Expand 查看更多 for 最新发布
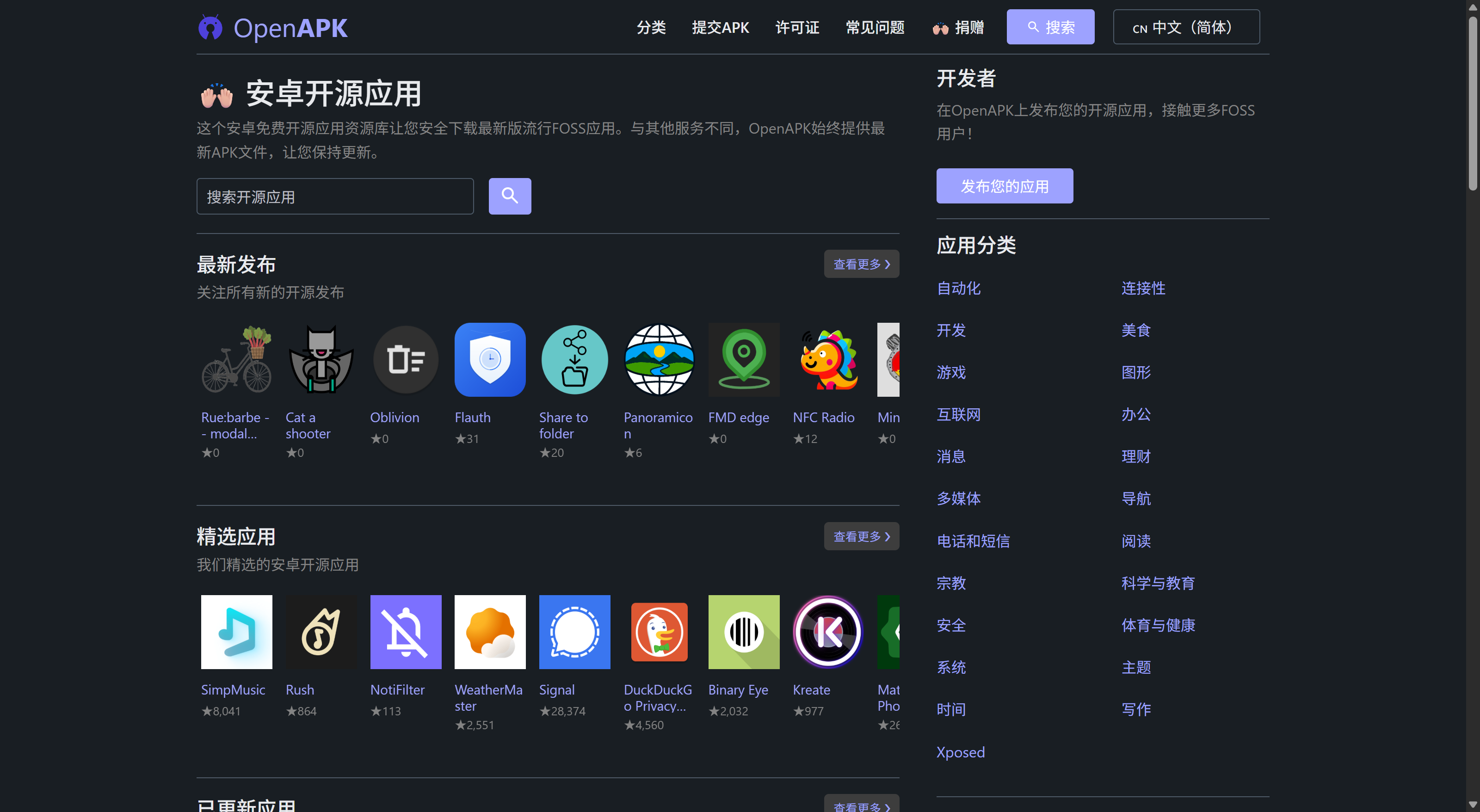This screenshot has height=812, width=1480. coord(861,264)
